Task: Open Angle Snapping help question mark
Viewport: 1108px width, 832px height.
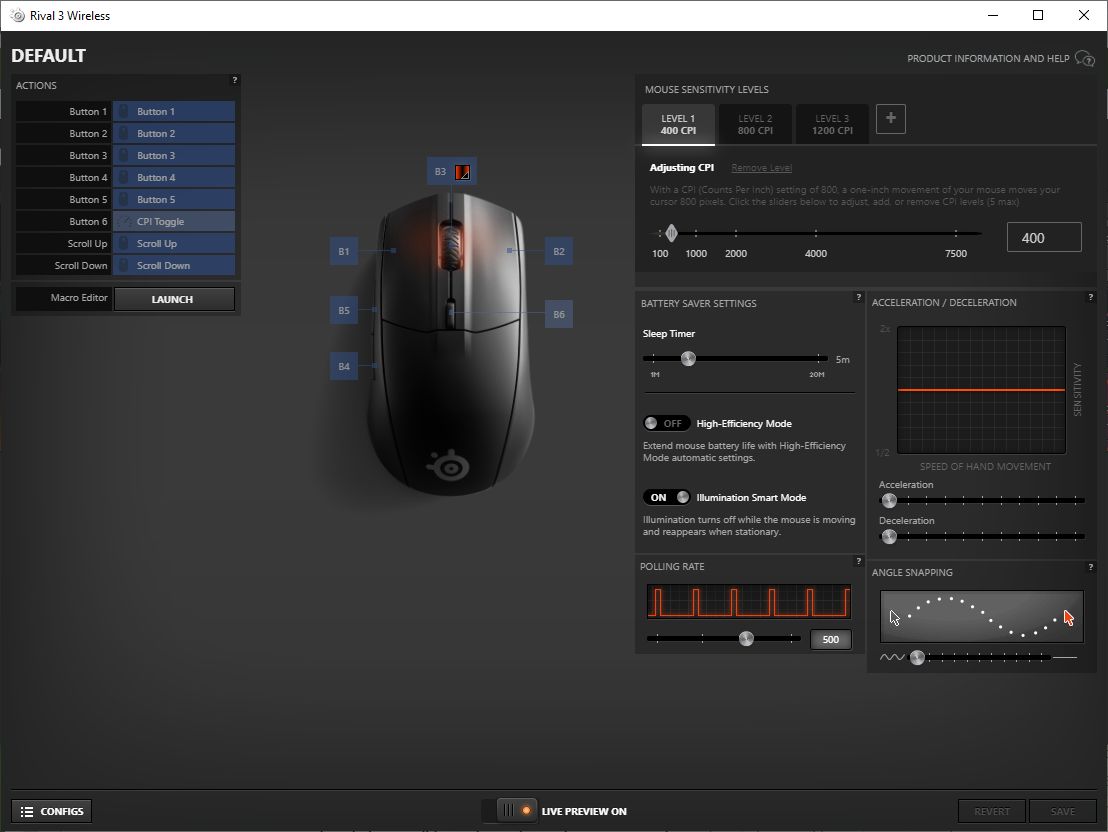Action: 1090,567
